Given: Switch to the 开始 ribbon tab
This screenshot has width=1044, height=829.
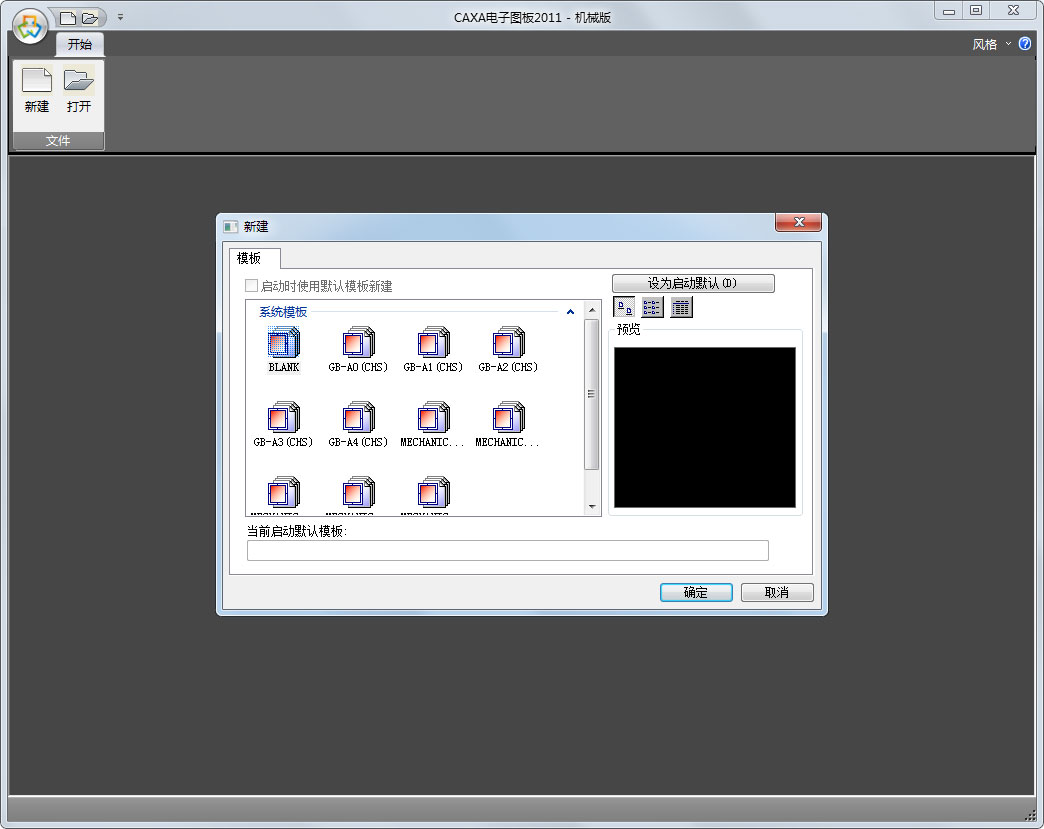Looking at the screenshot, I should (80, 45).
